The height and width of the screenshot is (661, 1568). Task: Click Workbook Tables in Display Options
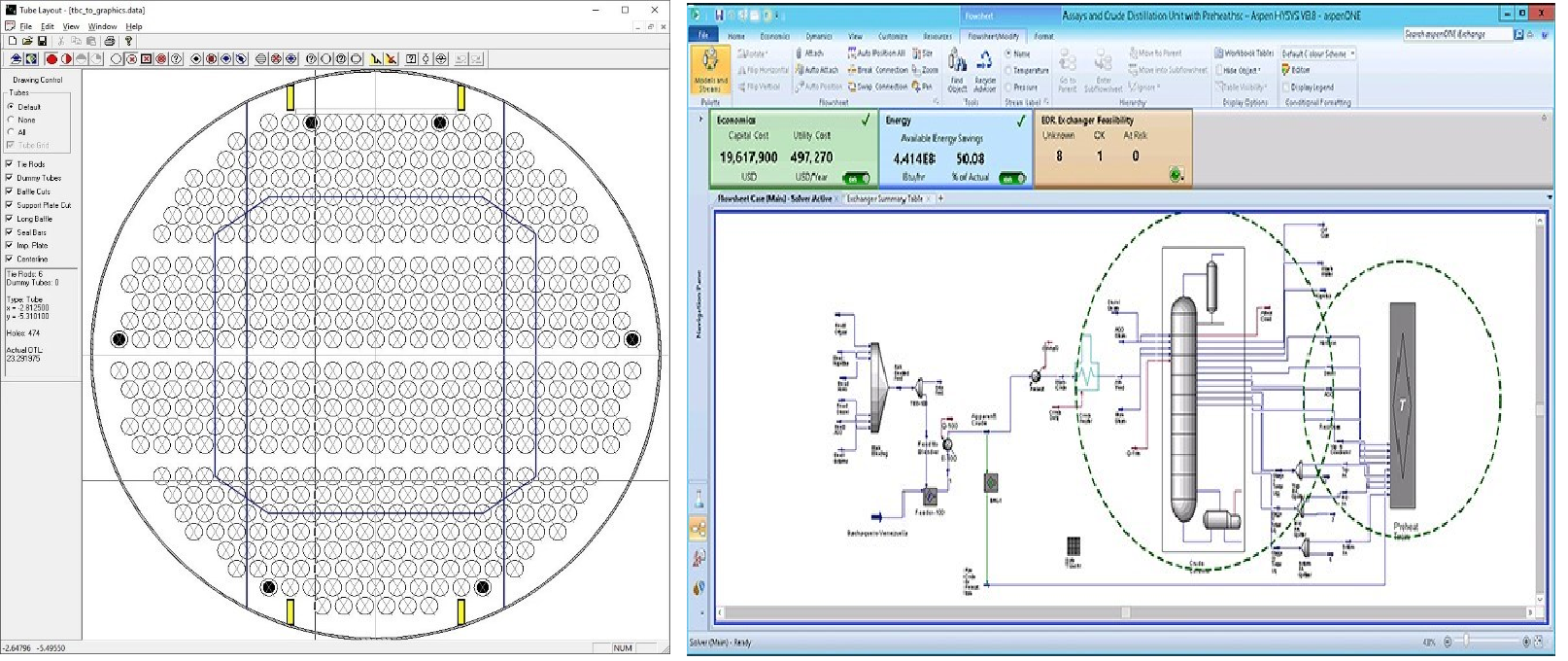pyautogui.click(x=1244, y=53)
